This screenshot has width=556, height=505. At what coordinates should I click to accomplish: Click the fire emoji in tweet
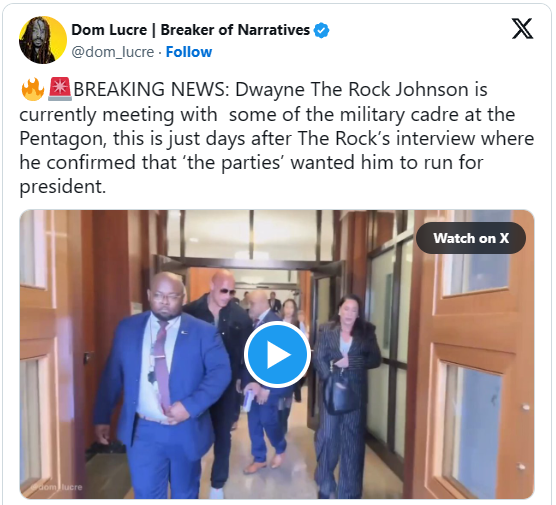(32, 89)
